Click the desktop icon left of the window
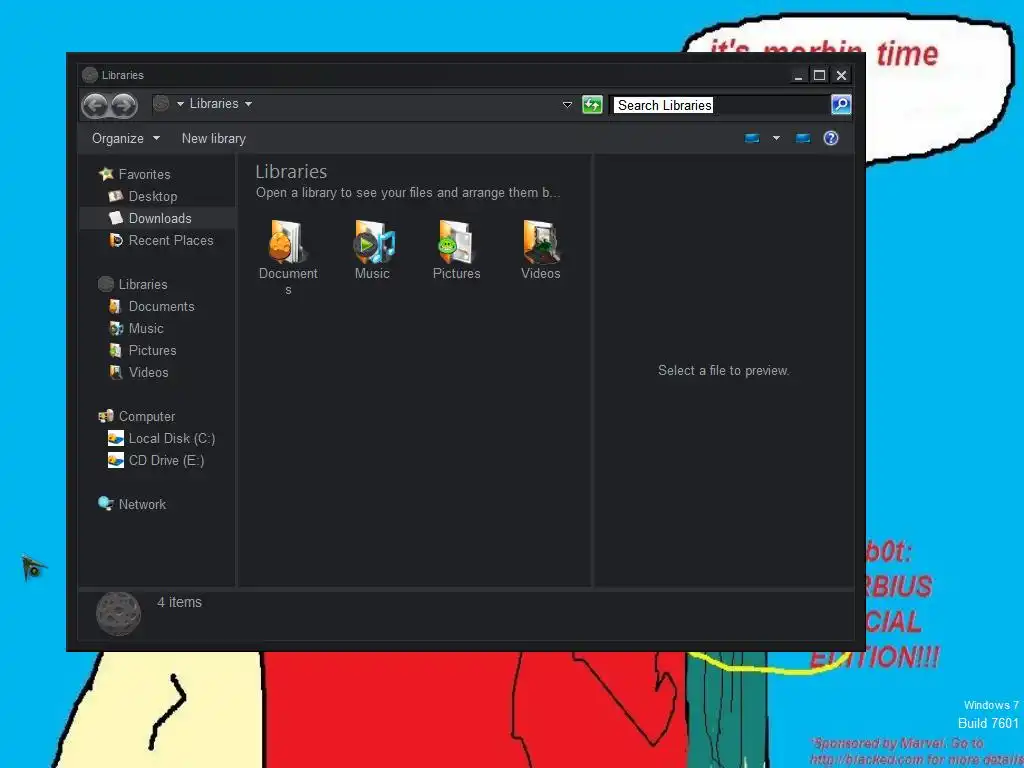1024x768 pixels. (x=33, y=568)
